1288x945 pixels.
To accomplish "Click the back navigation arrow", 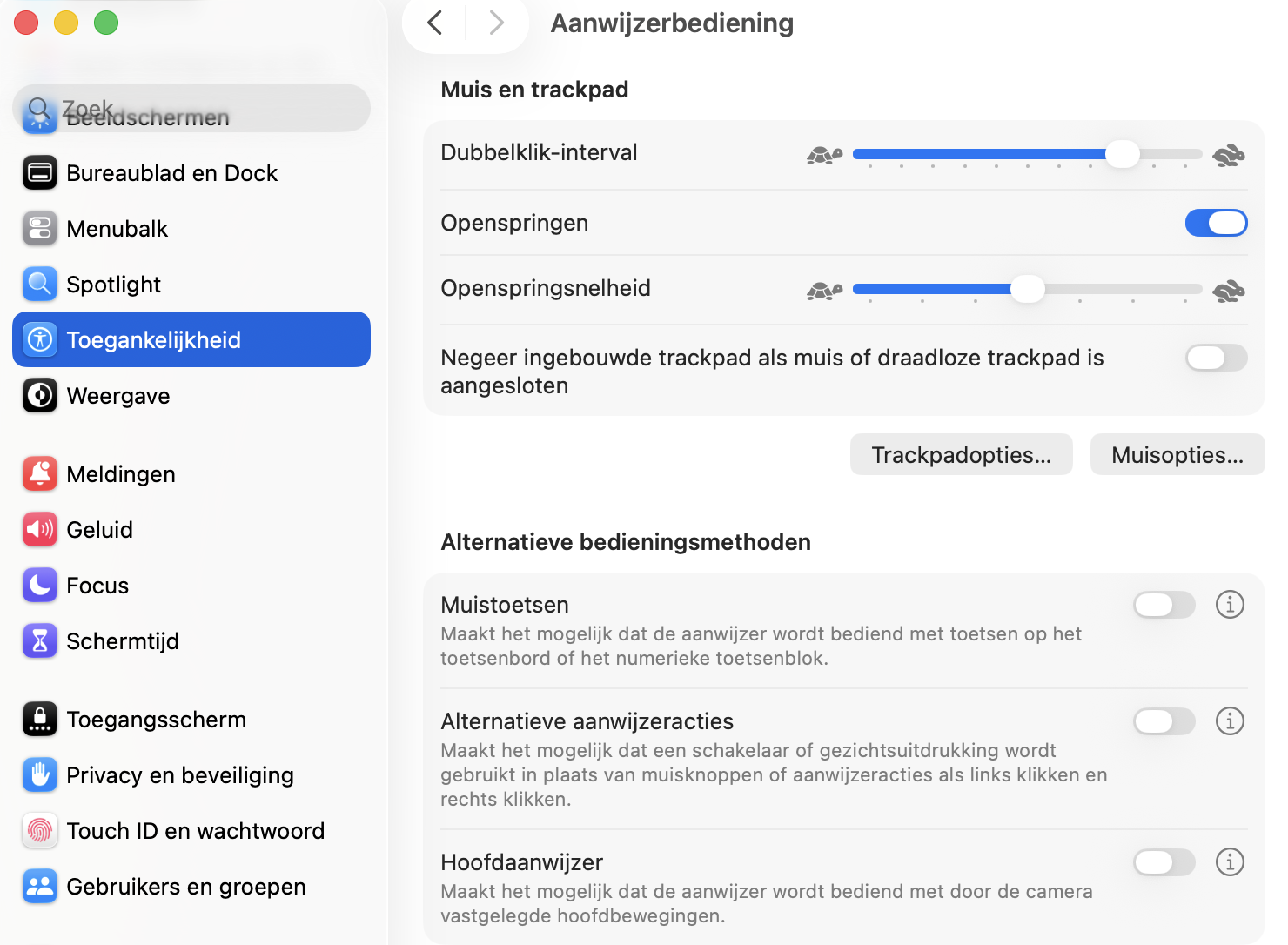I will point(433,23).
